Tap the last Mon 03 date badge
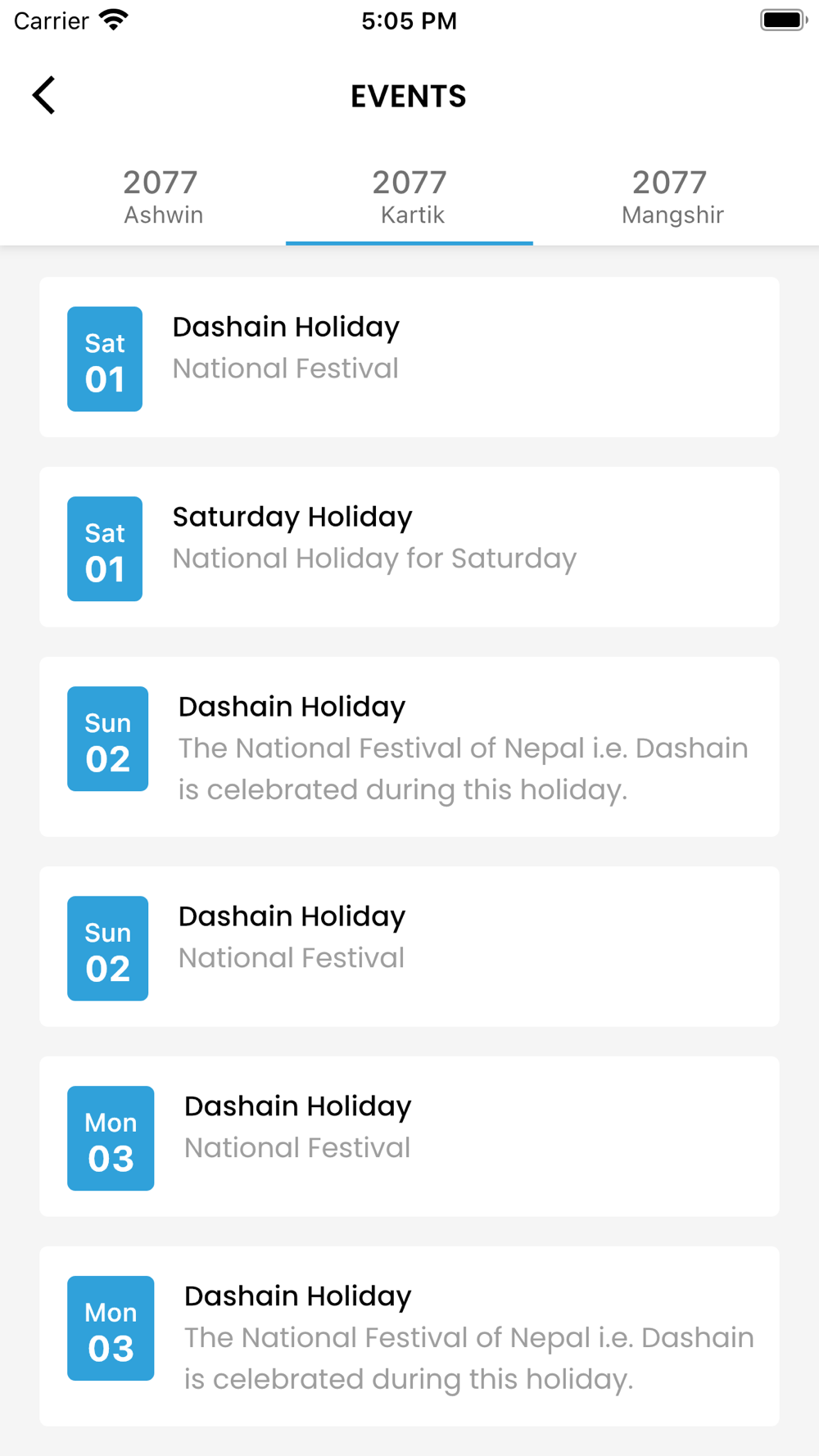Viewport: 819px width, 1456px height. [111, 1329]
